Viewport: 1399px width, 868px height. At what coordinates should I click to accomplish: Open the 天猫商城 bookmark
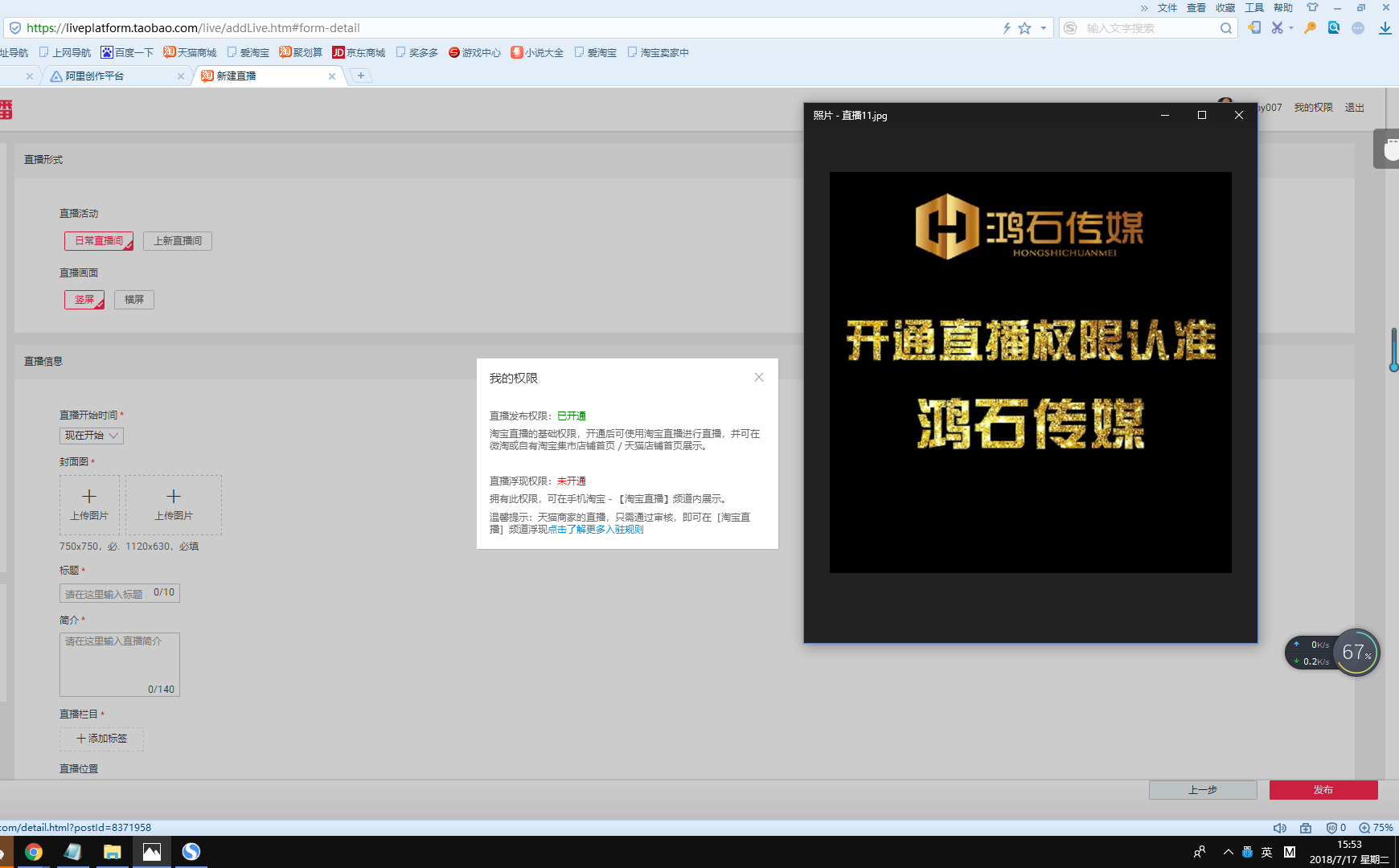click(190, 52)
